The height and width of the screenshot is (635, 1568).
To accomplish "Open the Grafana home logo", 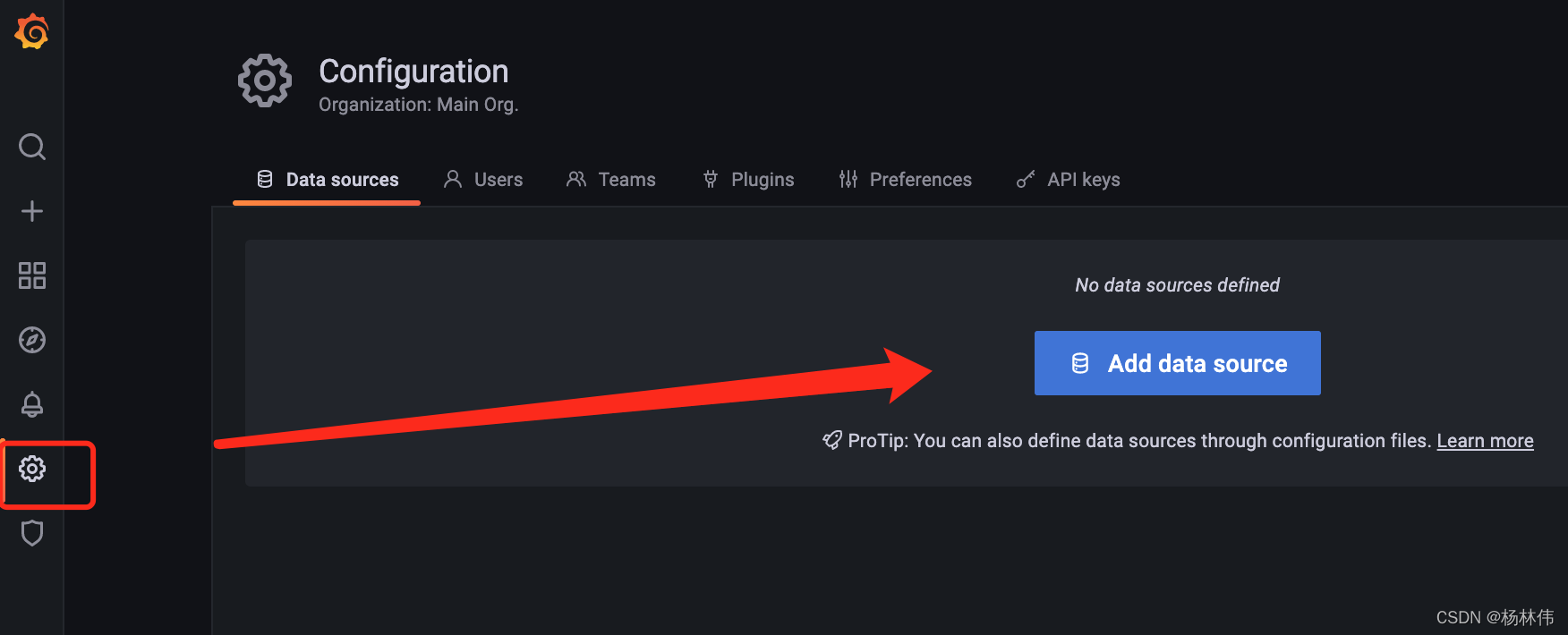I will pyautogui.click(x=31, y=31).
